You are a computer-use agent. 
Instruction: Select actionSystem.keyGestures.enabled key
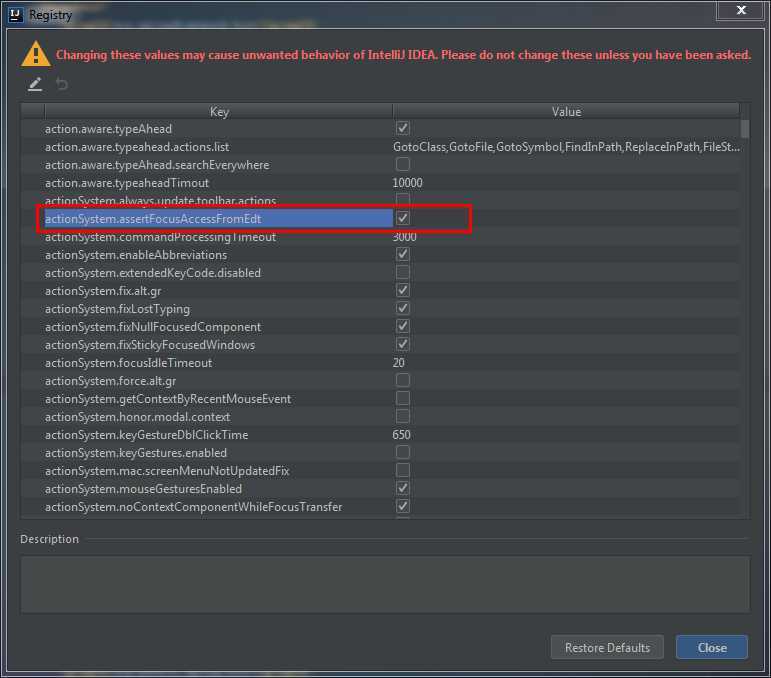[136, 453]
